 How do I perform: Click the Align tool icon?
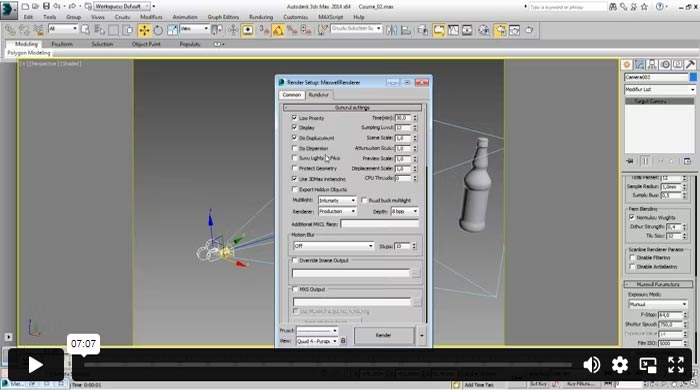pos(406,30)
